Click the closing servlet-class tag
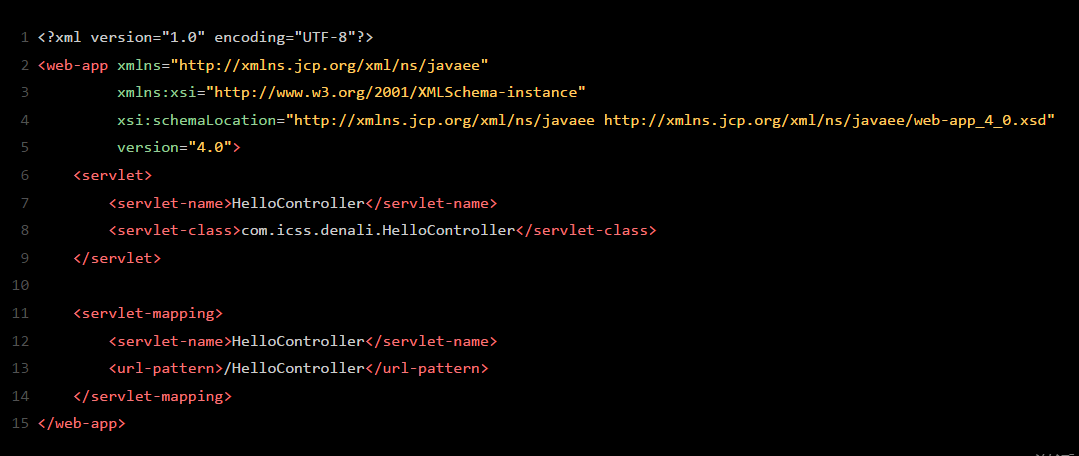Image resolution: width=1079 pixels, height=456 pixels. click(x=586, y=231)
